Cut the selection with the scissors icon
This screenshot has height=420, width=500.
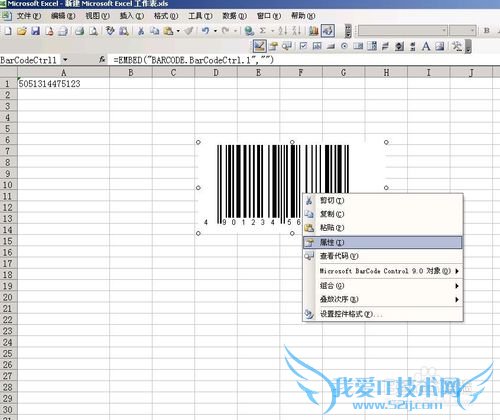click(x=141, y=31)
